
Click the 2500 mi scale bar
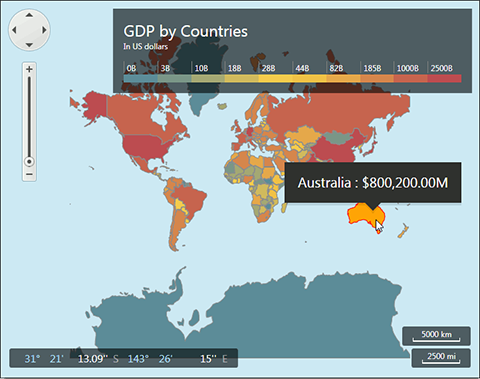pos(441,358)
